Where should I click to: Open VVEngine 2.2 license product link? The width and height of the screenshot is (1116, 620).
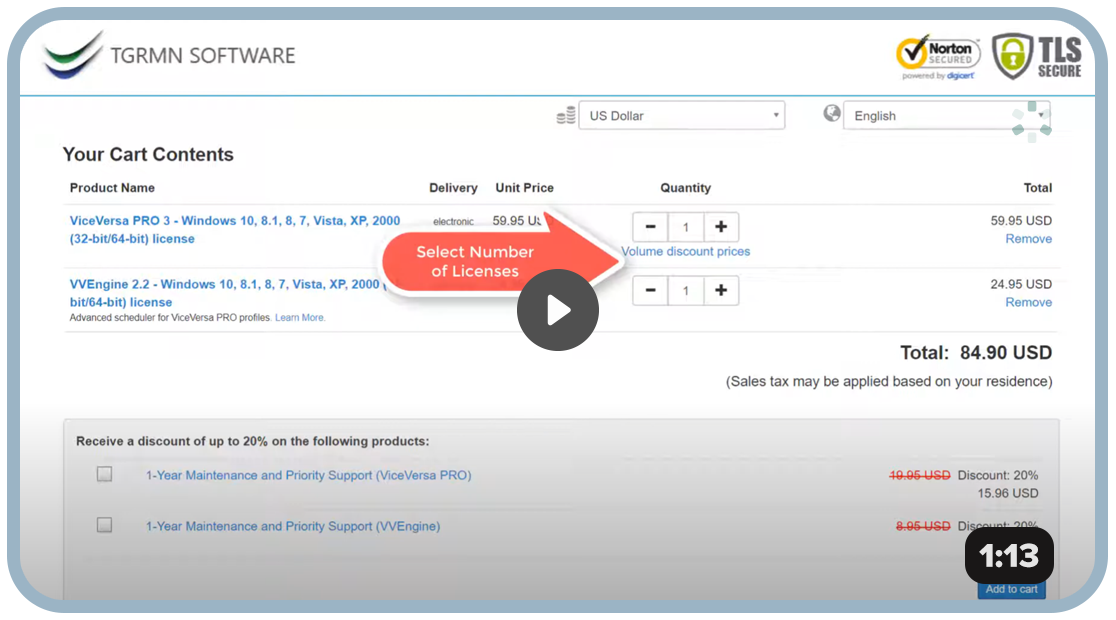coord(228,293)
